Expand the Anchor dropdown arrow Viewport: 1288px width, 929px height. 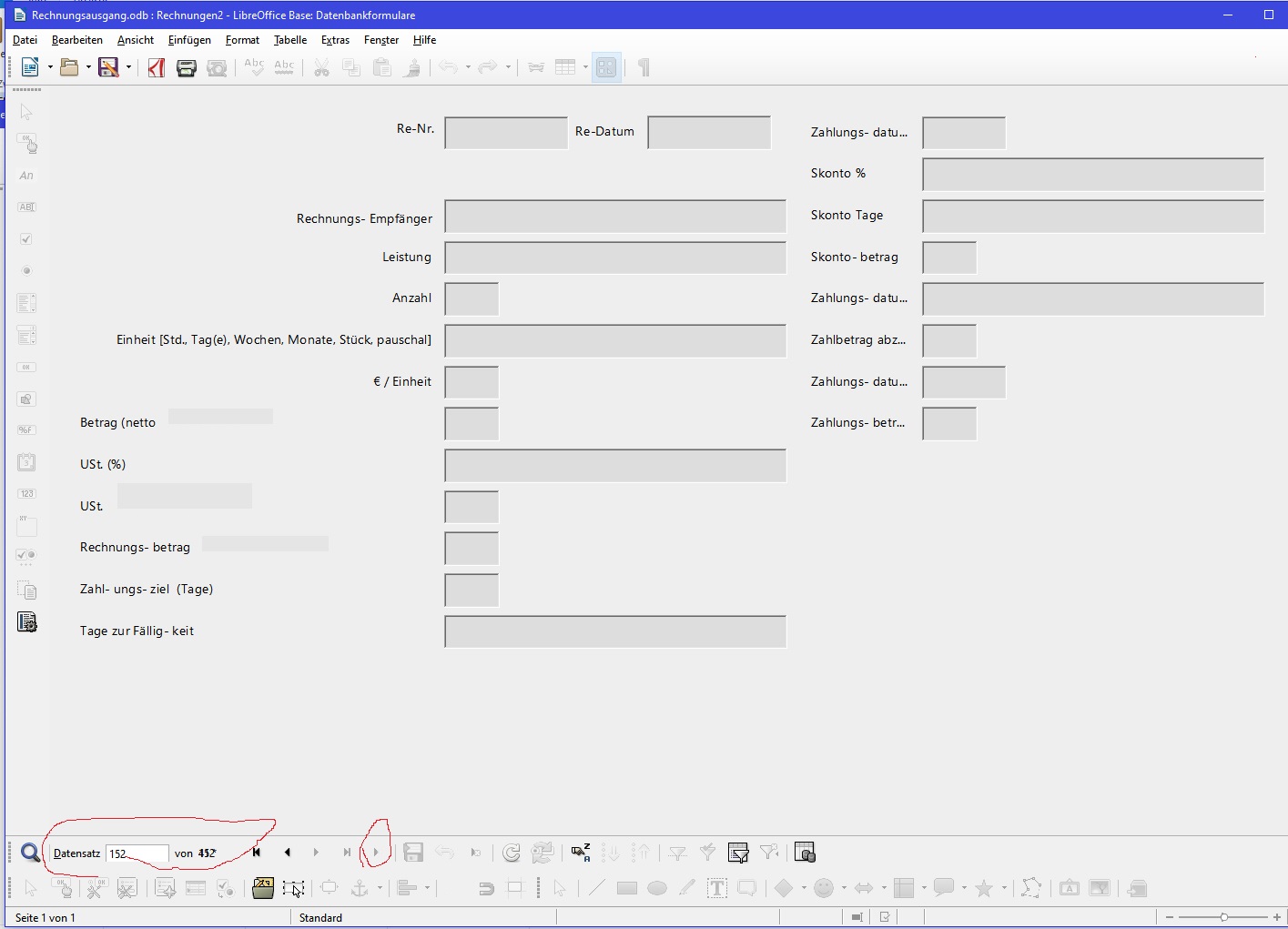pyautogui.click(x=380, y=888)
